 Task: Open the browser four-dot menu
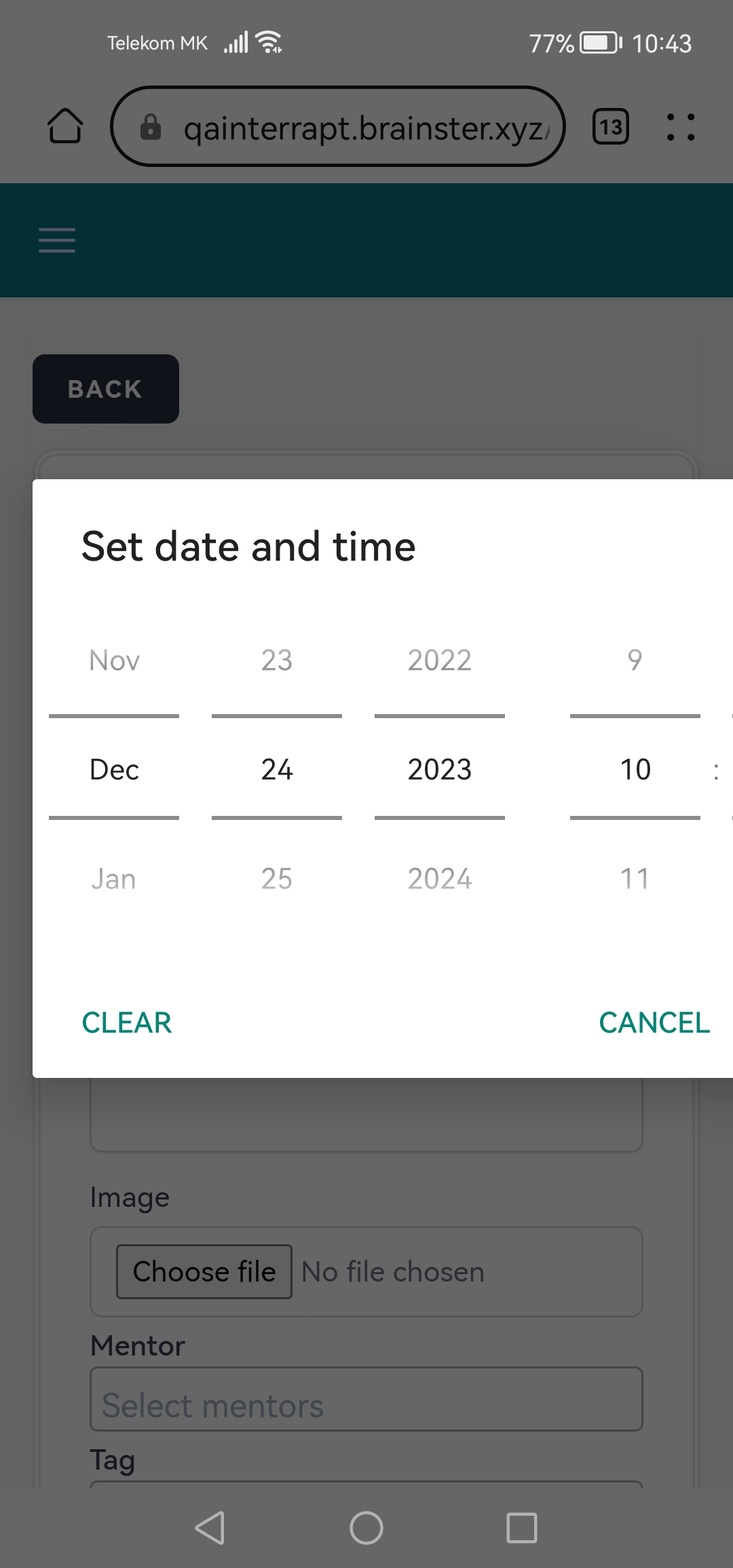[x=680, y=127]
